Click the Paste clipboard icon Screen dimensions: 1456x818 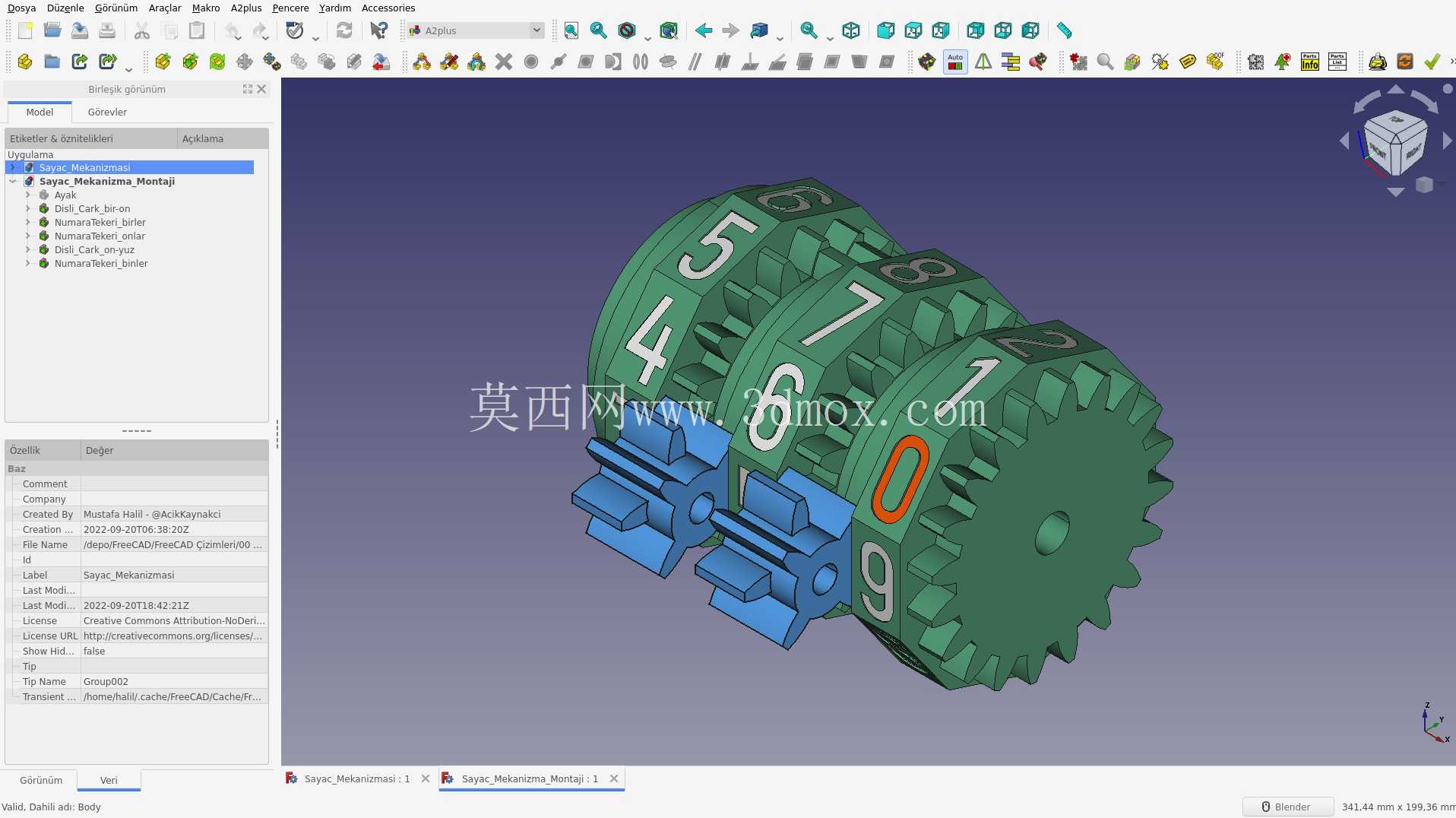[197, 30]
